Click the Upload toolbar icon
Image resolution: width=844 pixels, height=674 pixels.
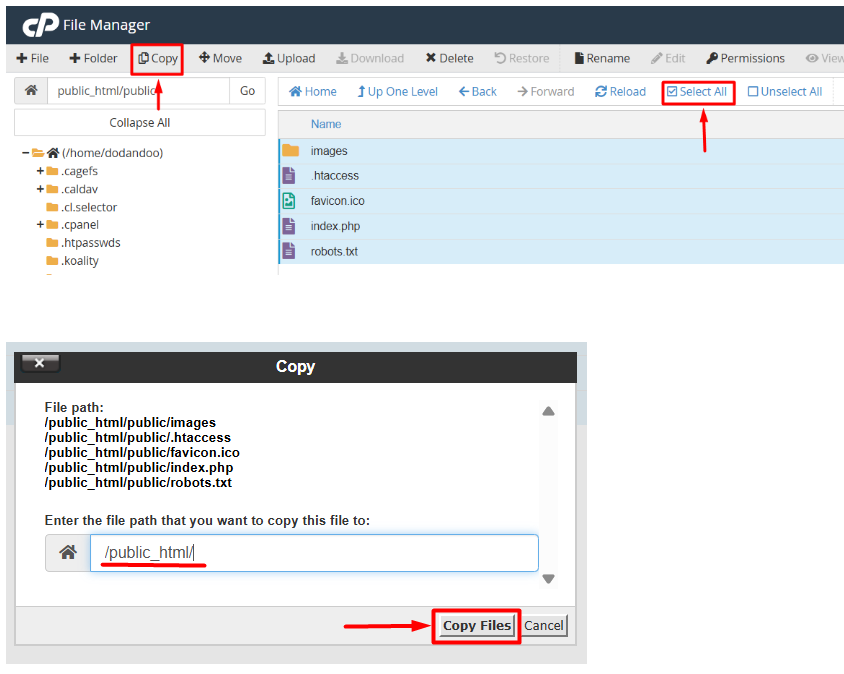(x=268, y=58)
